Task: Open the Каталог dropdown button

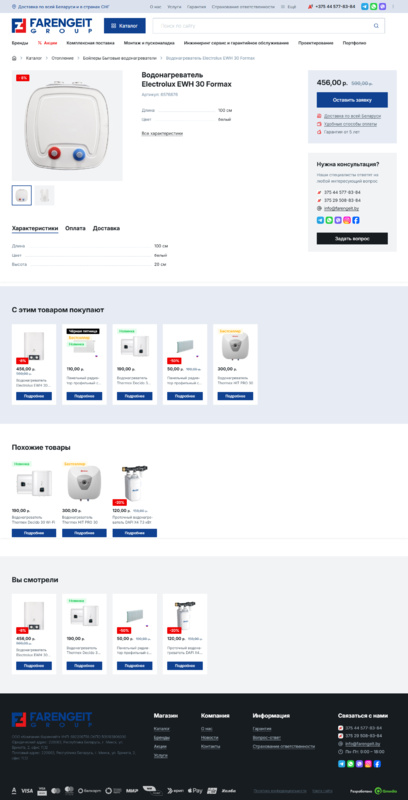Action: (x=124, y=26)
